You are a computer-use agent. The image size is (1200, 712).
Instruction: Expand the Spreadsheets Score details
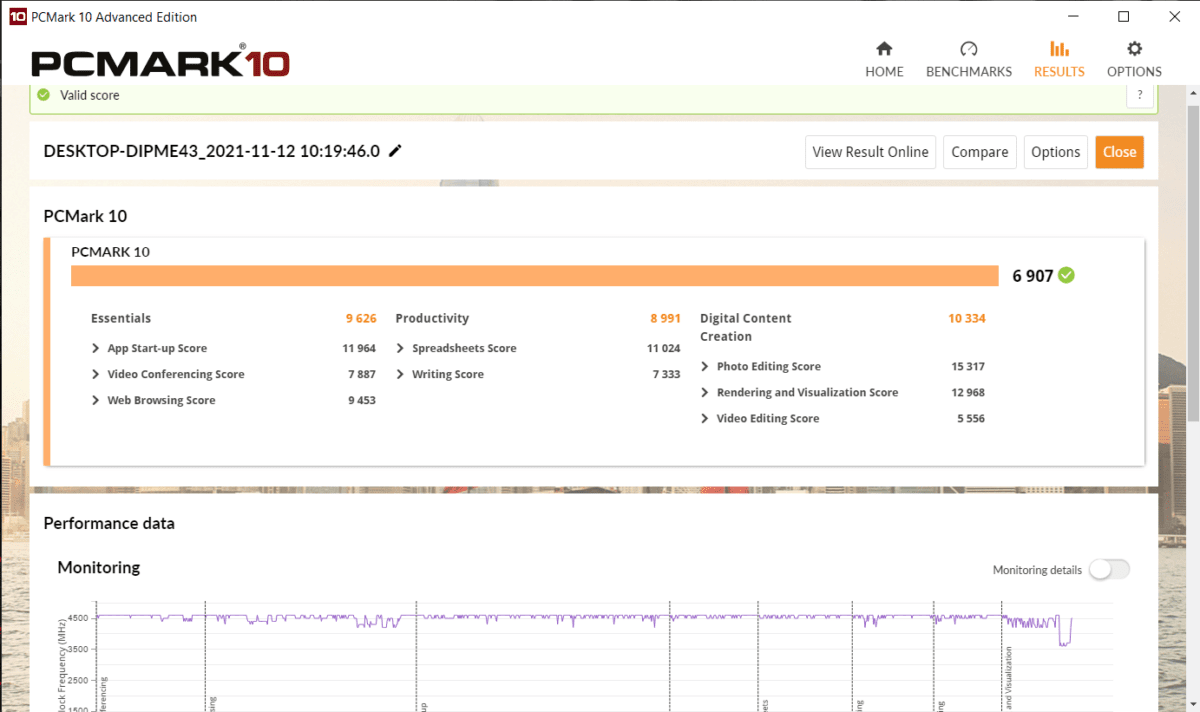click(464, 348)
